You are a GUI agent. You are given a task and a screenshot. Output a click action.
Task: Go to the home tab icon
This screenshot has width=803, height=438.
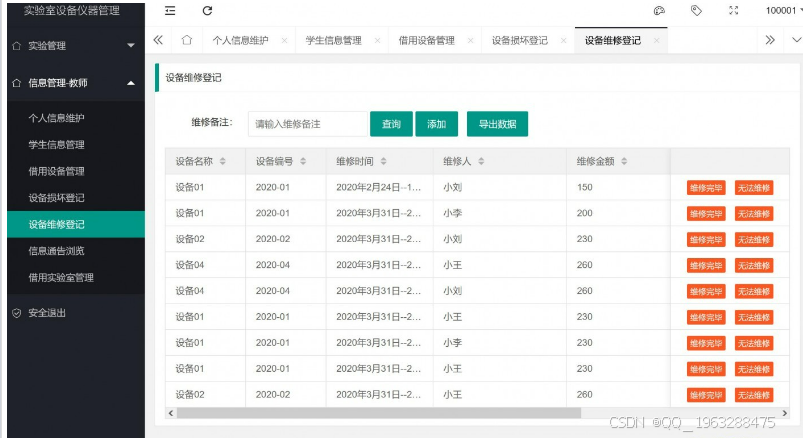187,40
